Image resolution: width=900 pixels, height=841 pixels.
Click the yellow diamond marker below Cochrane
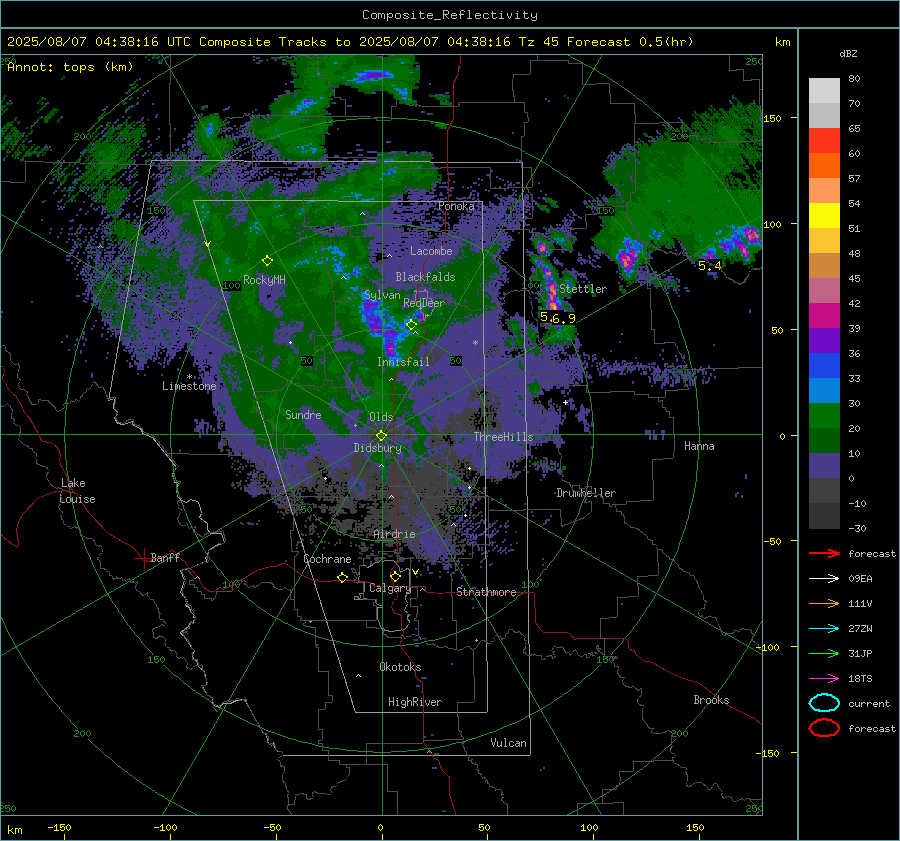[342, 577]
